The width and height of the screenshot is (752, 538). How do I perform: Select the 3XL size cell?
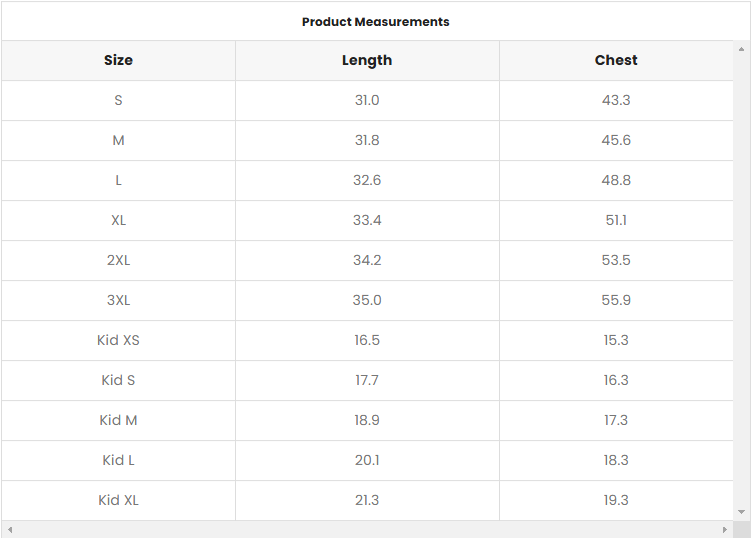tap(118, 300)
